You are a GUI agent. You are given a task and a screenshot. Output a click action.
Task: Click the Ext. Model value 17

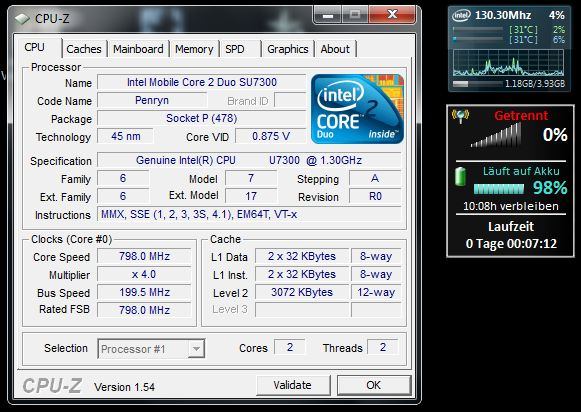(251, 196)
